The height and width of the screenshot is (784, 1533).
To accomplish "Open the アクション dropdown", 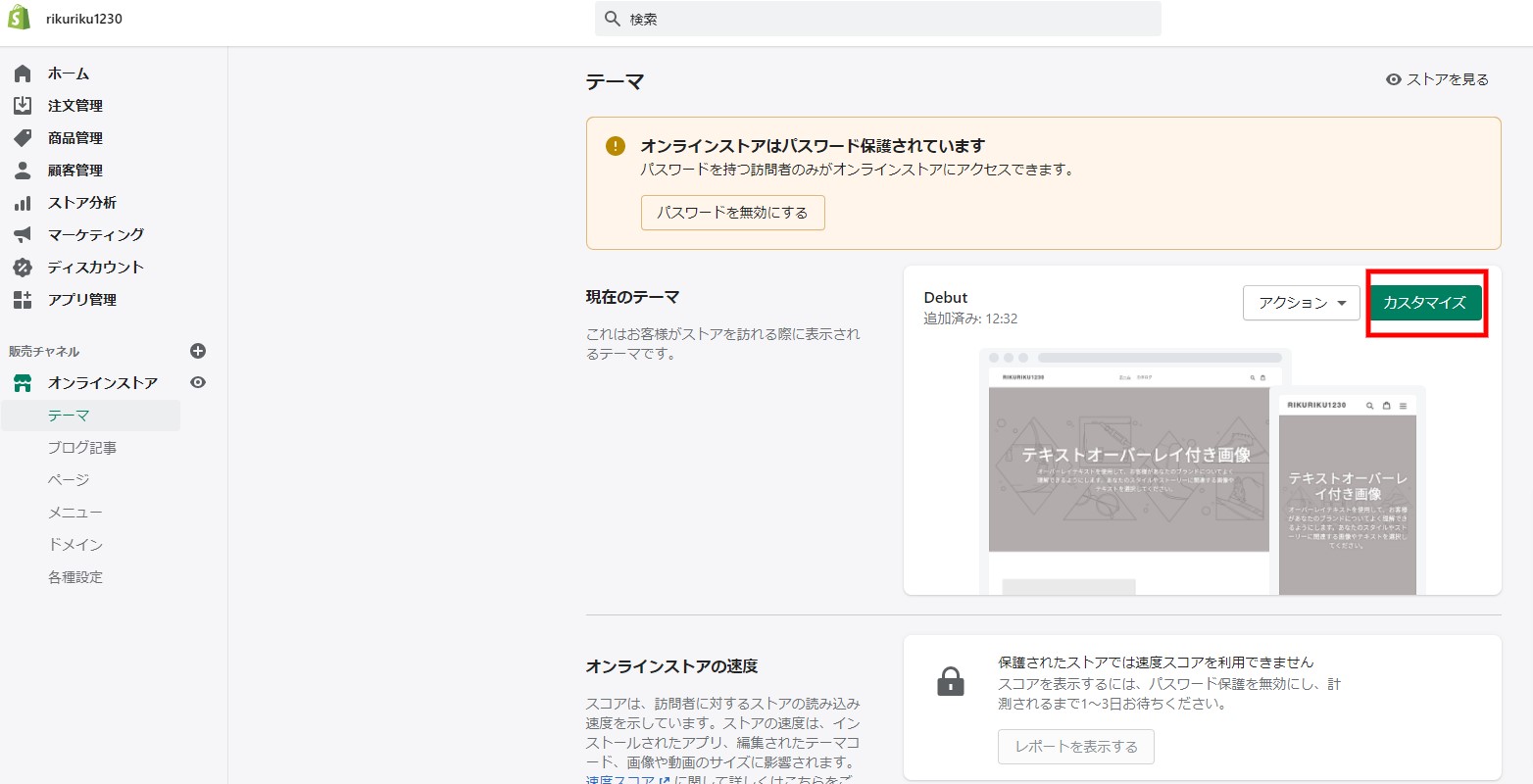I will (x=1301, y=303).
